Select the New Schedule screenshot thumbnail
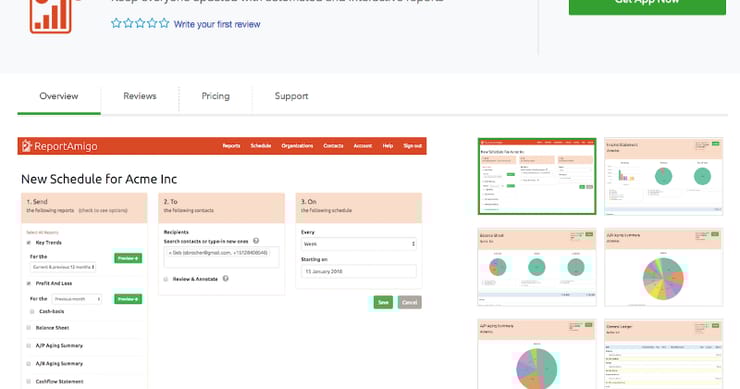 tap(537, 176)
